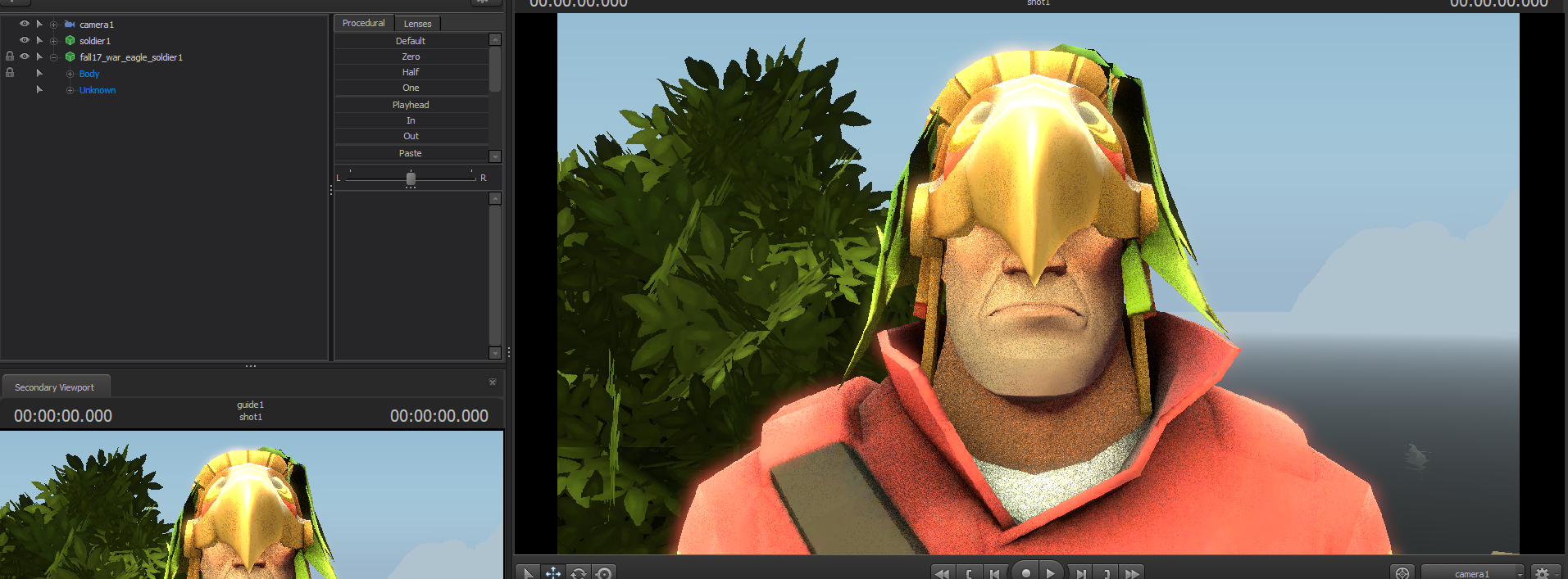Viewport: 1568px width, 579px height.
Task: Select the Secondary Viewport tab
Action: [55, 387]
